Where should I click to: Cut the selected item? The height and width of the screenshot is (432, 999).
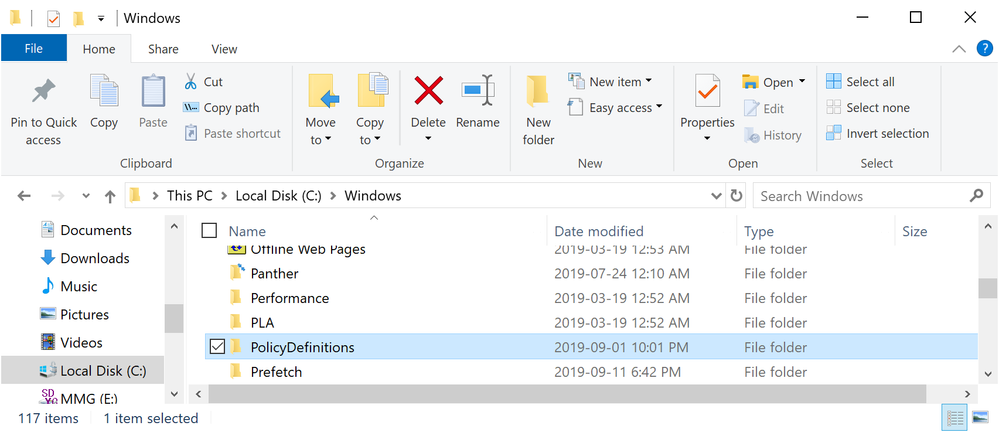click(x=204, y=82)
